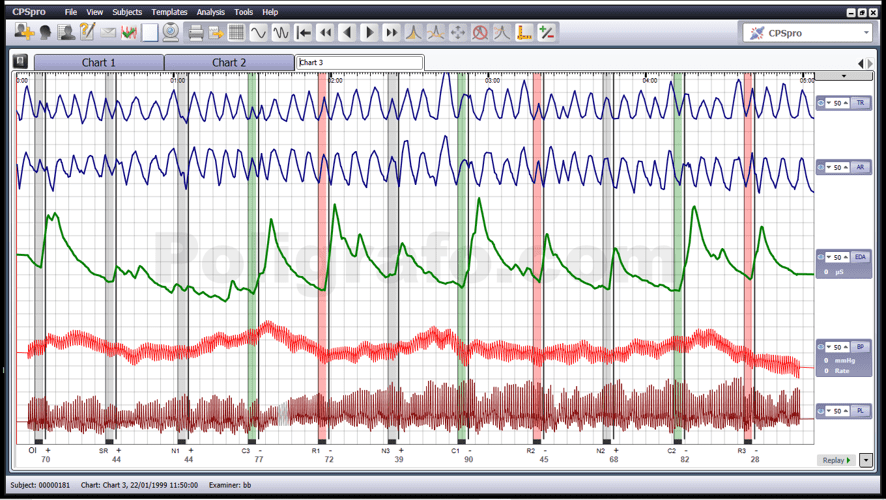Click the envelope mail icon
Image resolution: width=886 pixels, height=500 pixels.
(x=108, y=33)
